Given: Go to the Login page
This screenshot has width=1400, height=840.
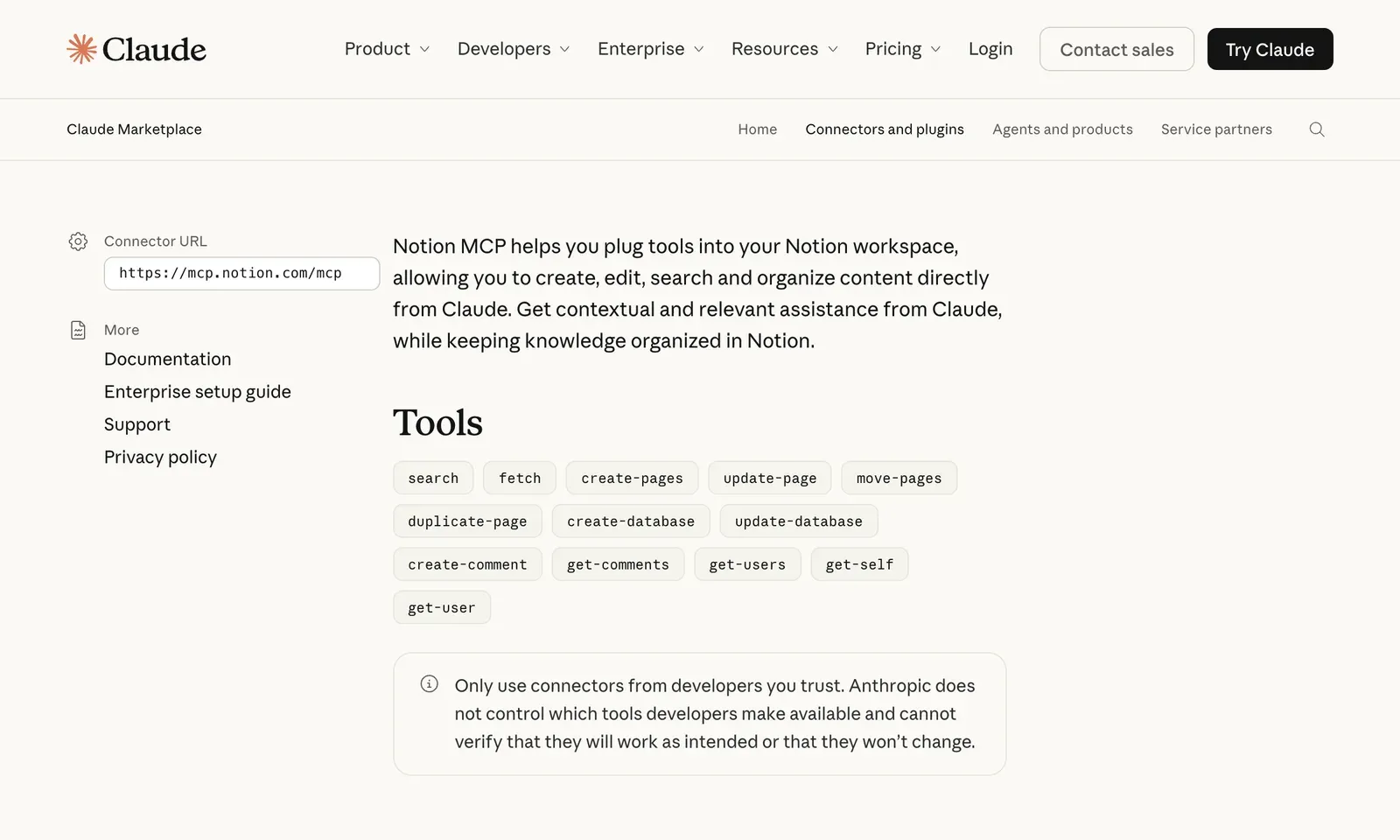Looking at the screenshot, I should point(990,49).
